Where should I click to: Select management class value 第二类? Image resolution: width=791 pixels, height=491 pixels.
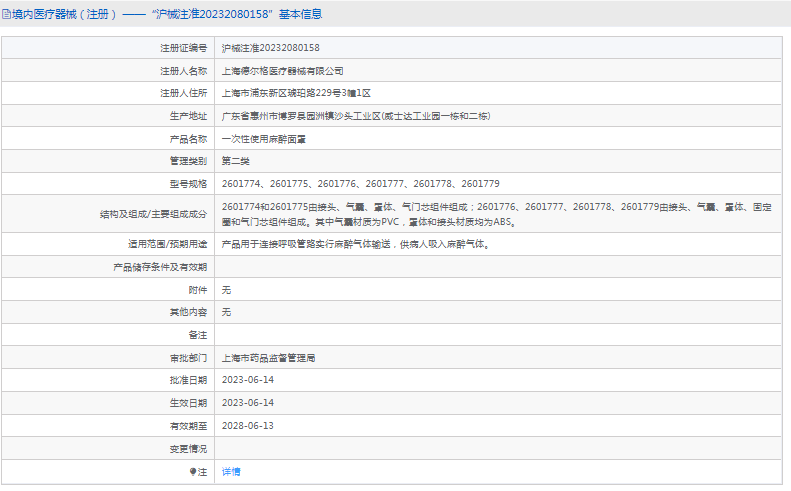pyautogui.click(x=236, y=161)
